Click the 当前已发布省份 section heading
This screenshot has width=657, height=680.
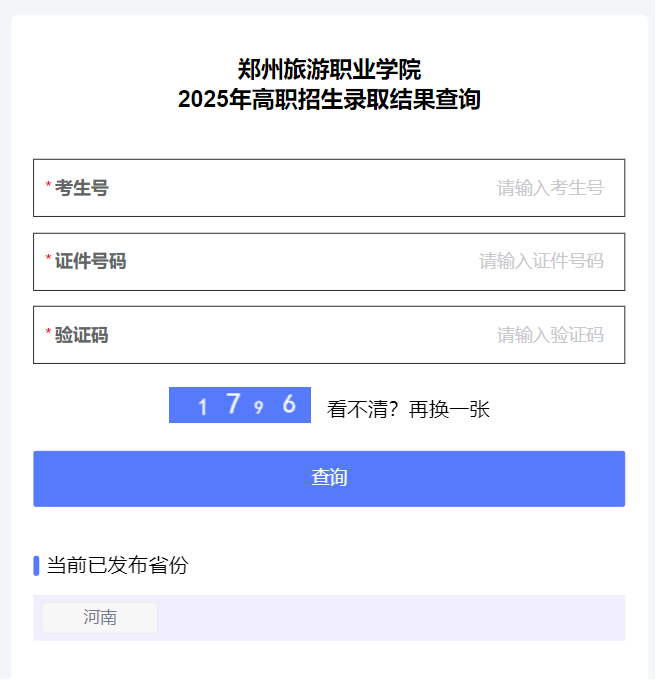tap(117, 565)
